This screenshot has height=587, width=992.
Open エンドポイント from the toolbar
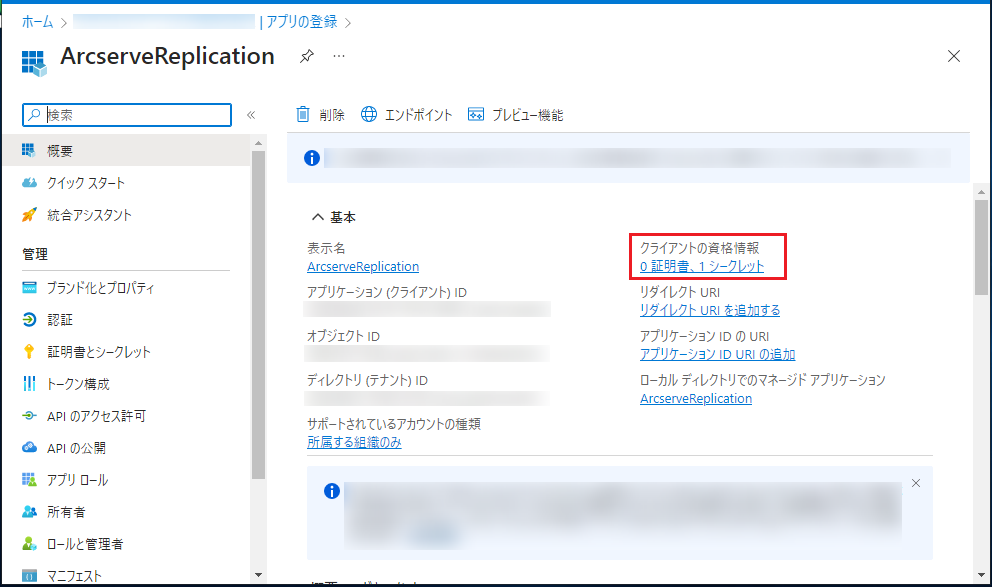(418, 115)
